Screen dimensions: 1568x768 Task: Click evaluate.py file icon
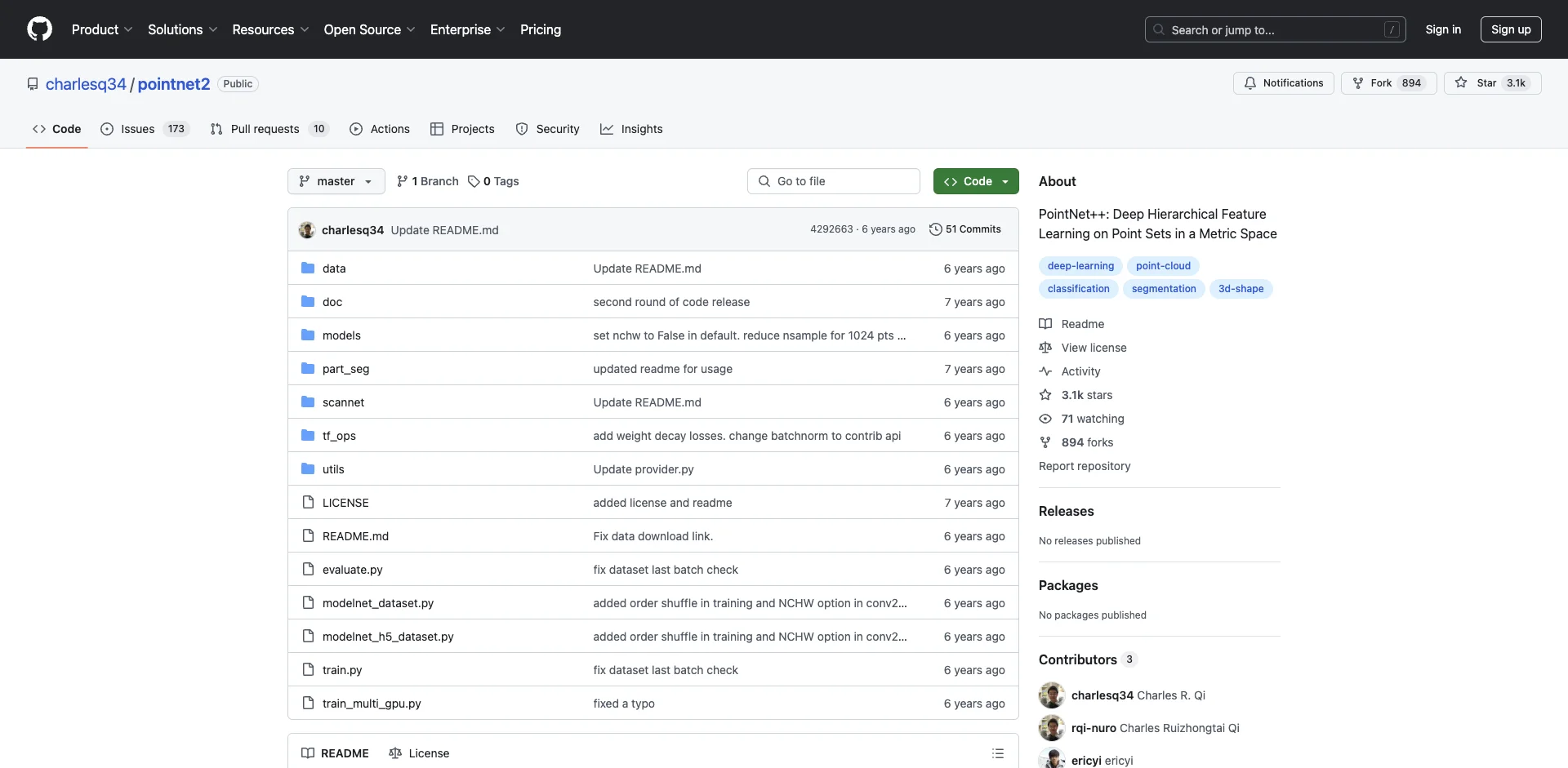click(308, 569)
